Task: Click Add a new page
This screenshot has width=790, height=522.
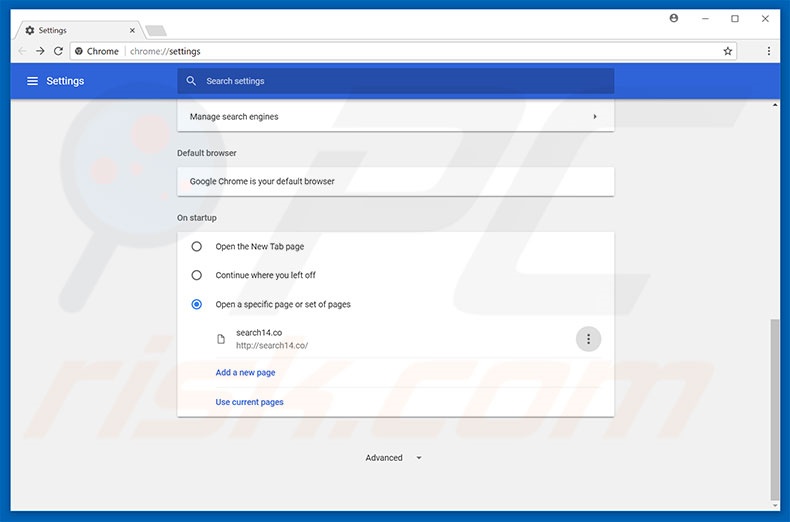Action: click(245, 373)
